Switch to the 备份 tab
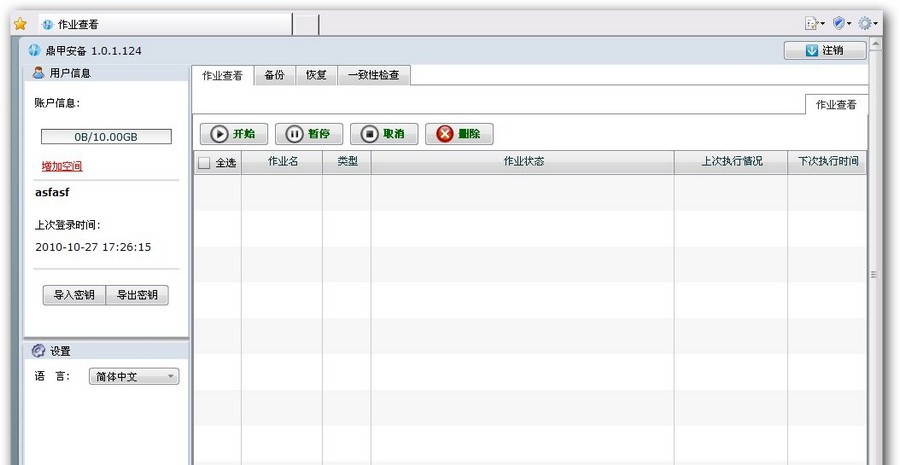 [274, 75]
